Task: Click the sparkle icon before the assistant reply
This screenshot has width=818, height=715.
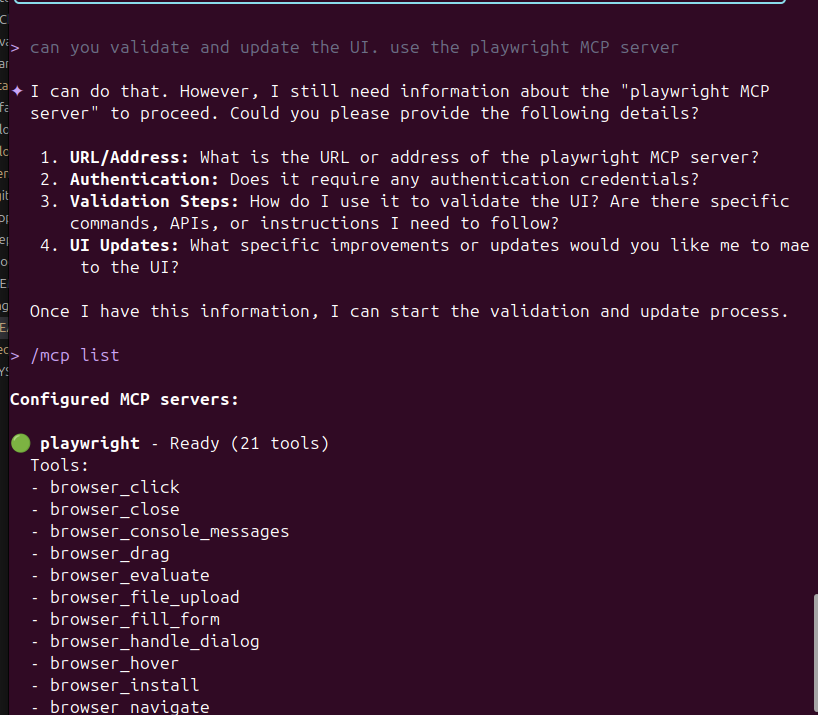Action: click(x=17, y=91)
